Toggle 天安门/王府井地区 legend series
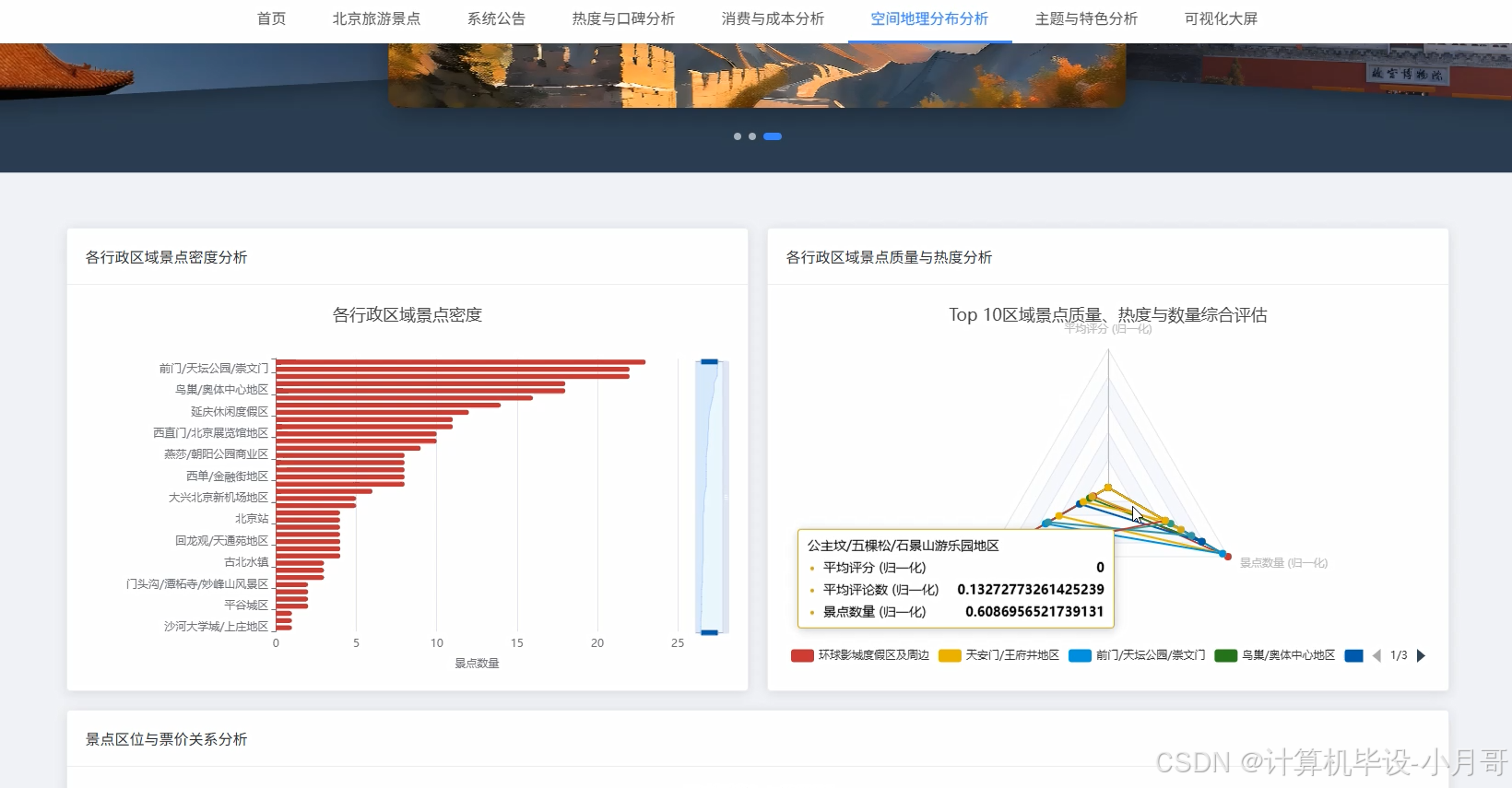Image resolution: width=1512 pixels, height=788 pixels. click(x=998, y=655)
